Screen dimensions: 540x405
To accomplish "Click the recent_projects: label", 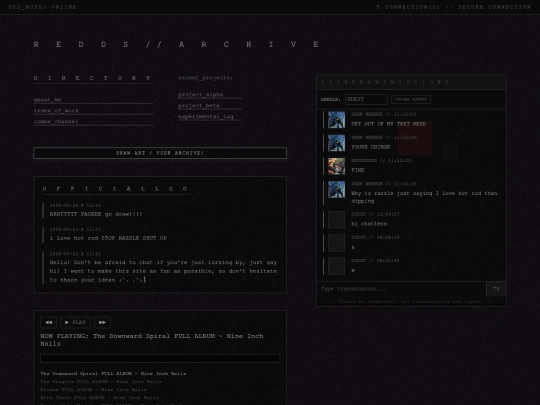I will click(206, 78).
